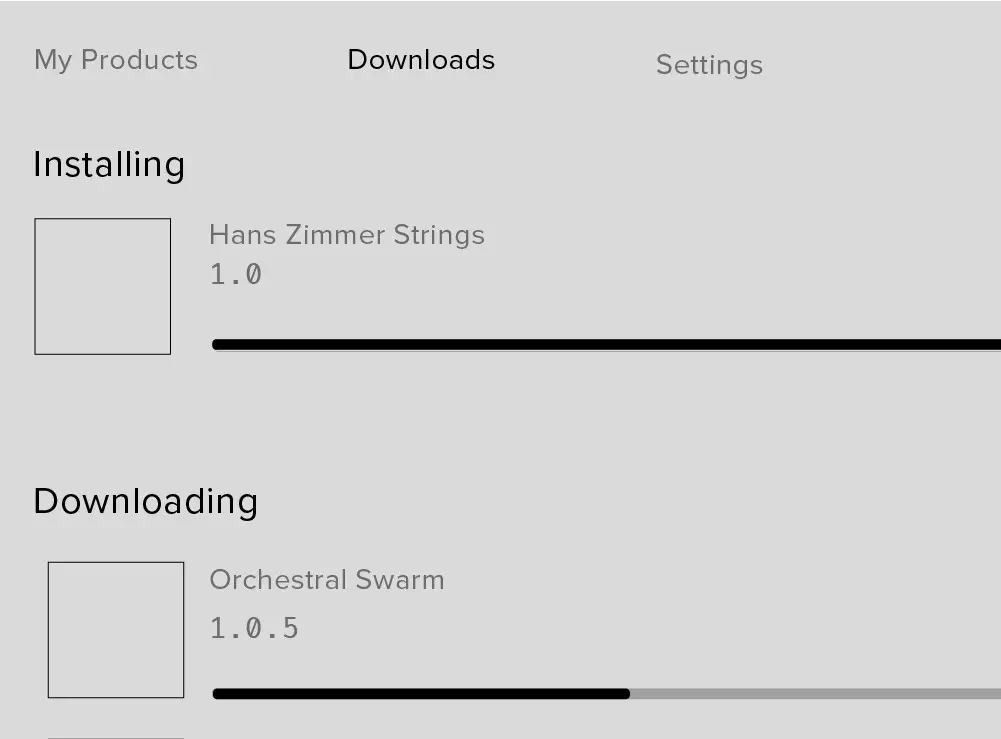Click the left end of Orchestral Swarm's download bar
This screenshot has width=1001, height=739.
click(x=218, y=693)
